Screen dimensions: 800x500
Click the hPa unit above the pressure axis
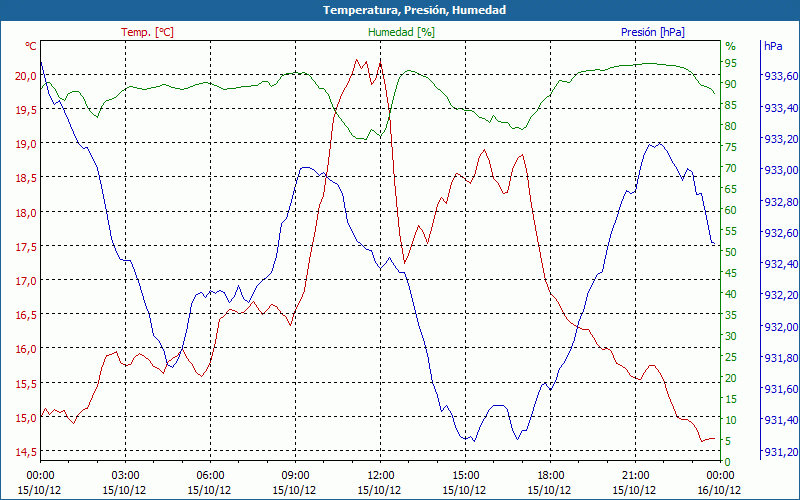point(773,46)
